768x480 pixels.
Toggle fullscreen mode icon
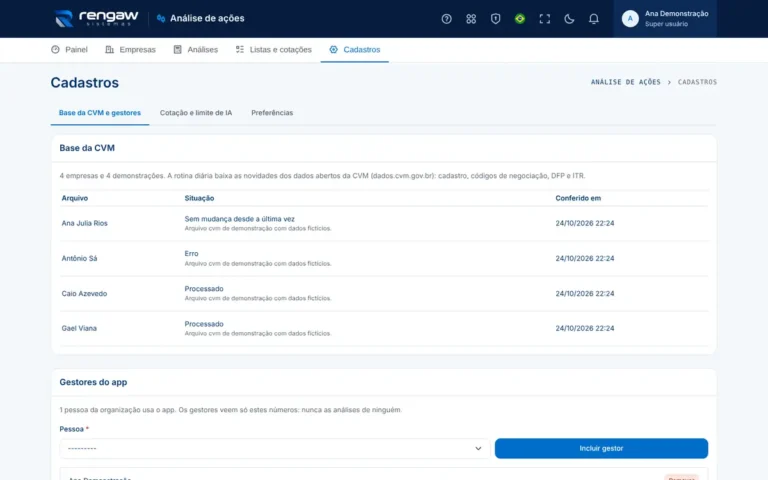pyautogui.click(x=544, y=19)
